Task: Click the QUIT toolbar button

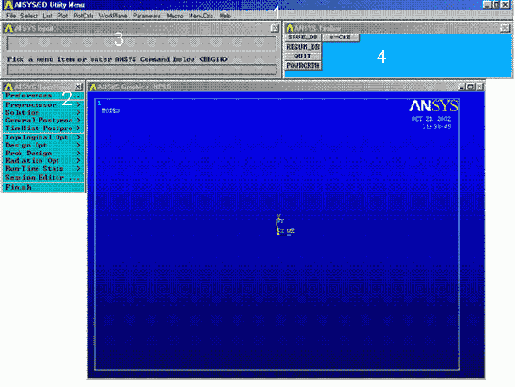Action: point(303,56)
